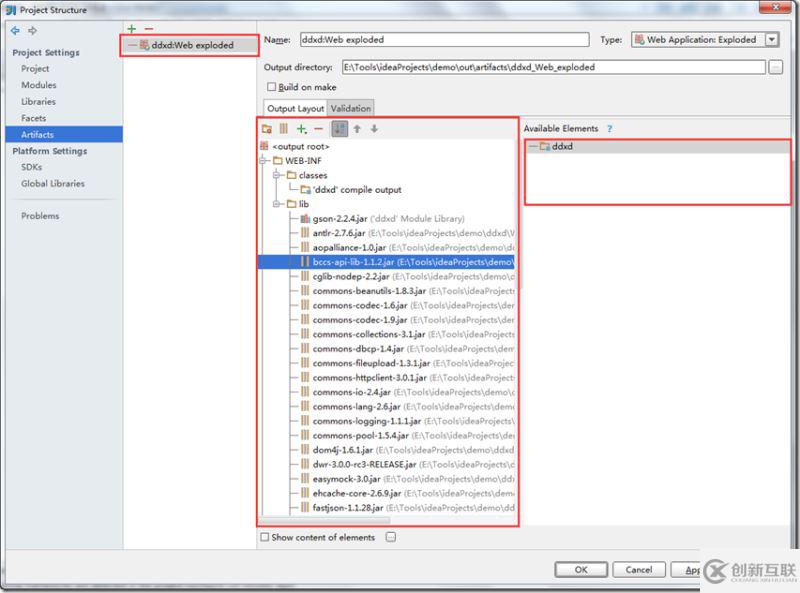Open the Available Elements help question mark
This screenshot has height=593, width=800.
[610, 129]
